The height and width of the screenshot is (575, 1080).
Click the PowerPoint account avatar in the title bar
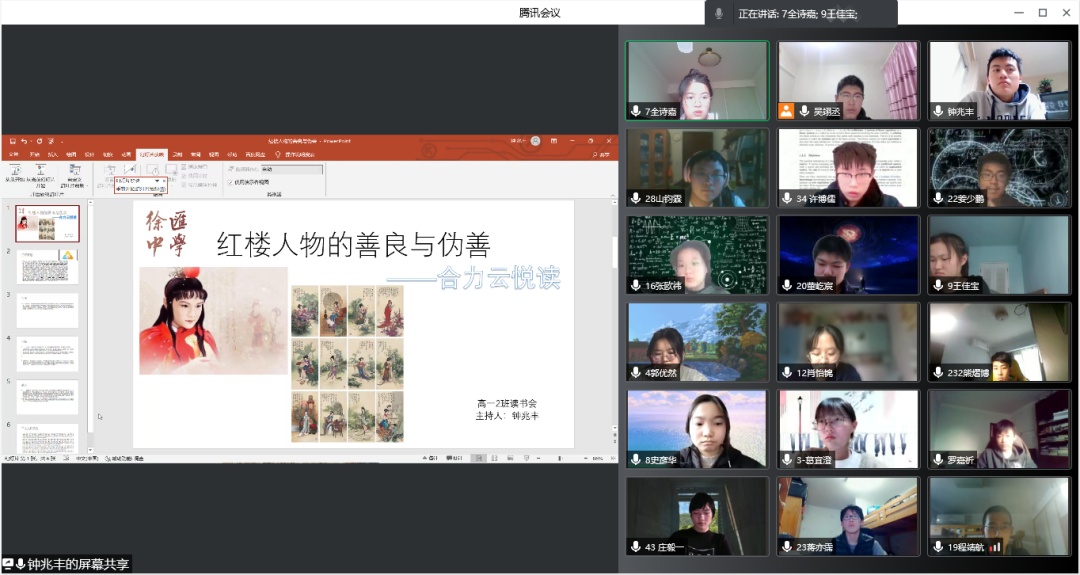click(x=536, y=141)
